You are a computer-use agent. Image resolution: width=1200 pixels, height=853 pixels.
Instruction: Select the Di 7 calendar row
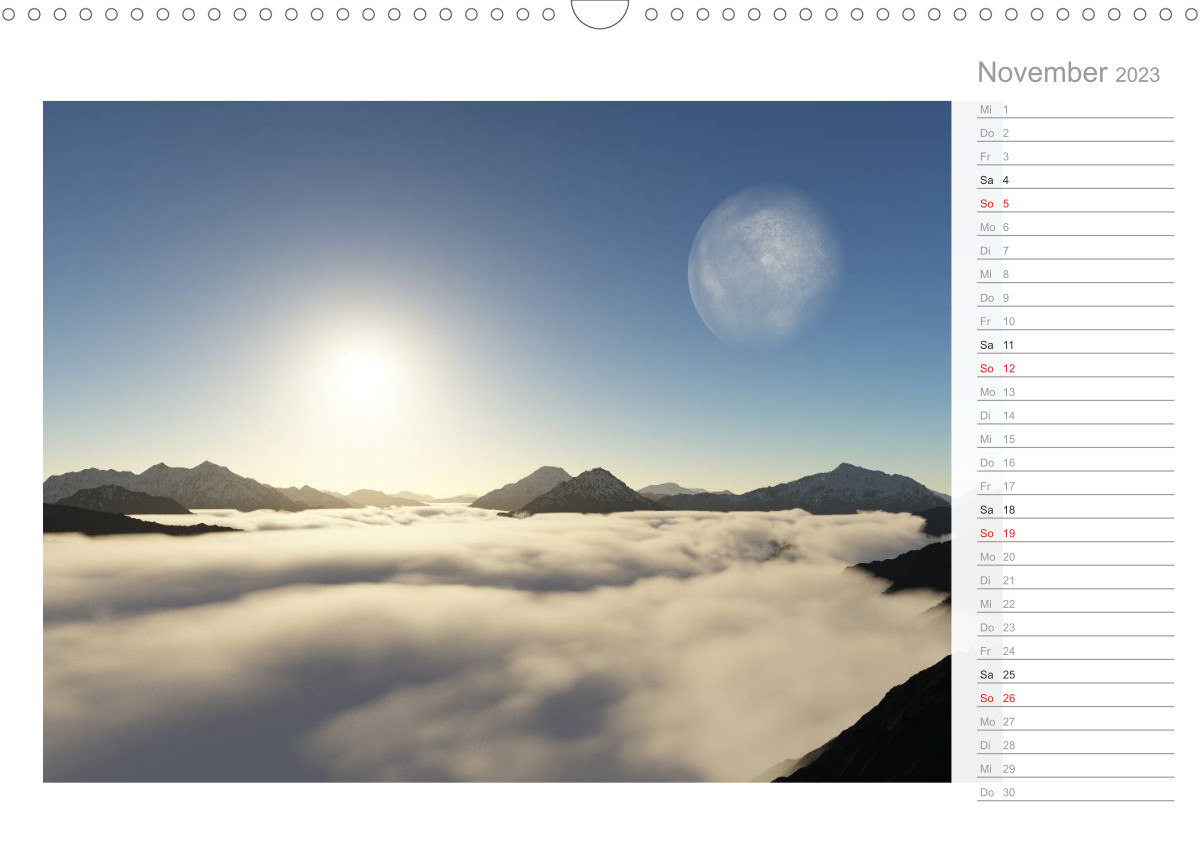tap(1075, 250)
